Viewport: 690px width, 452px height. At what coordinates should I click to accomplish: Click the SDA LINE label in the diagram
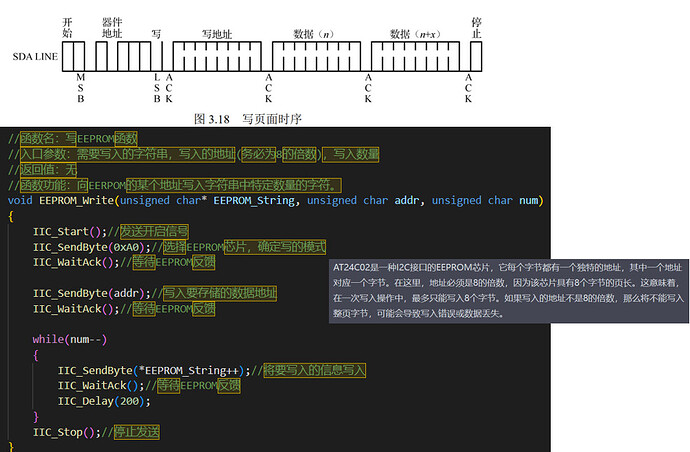(35, 57)
